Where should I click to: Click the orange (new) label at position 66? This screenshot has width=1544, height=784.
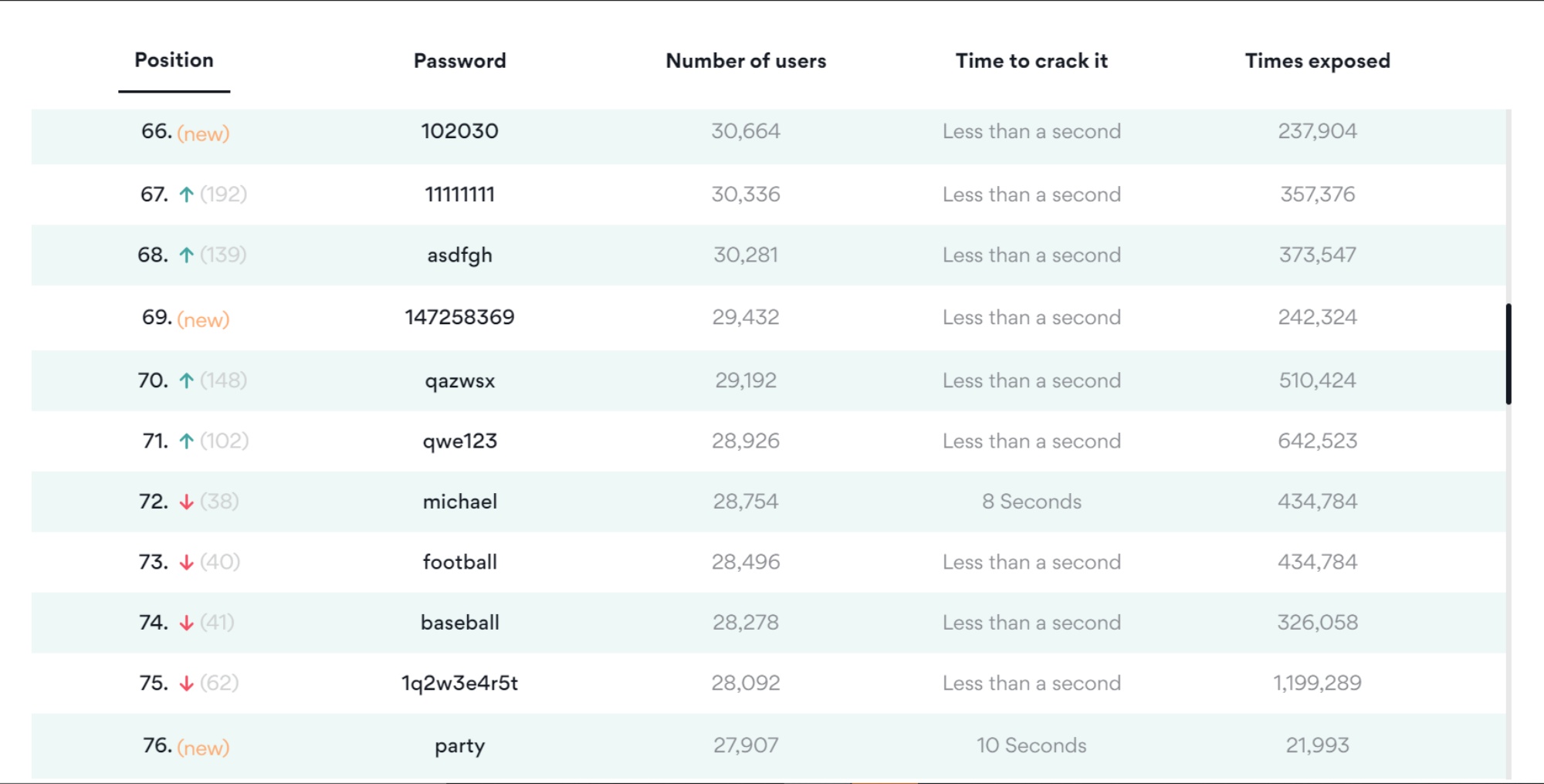point(203,133)
